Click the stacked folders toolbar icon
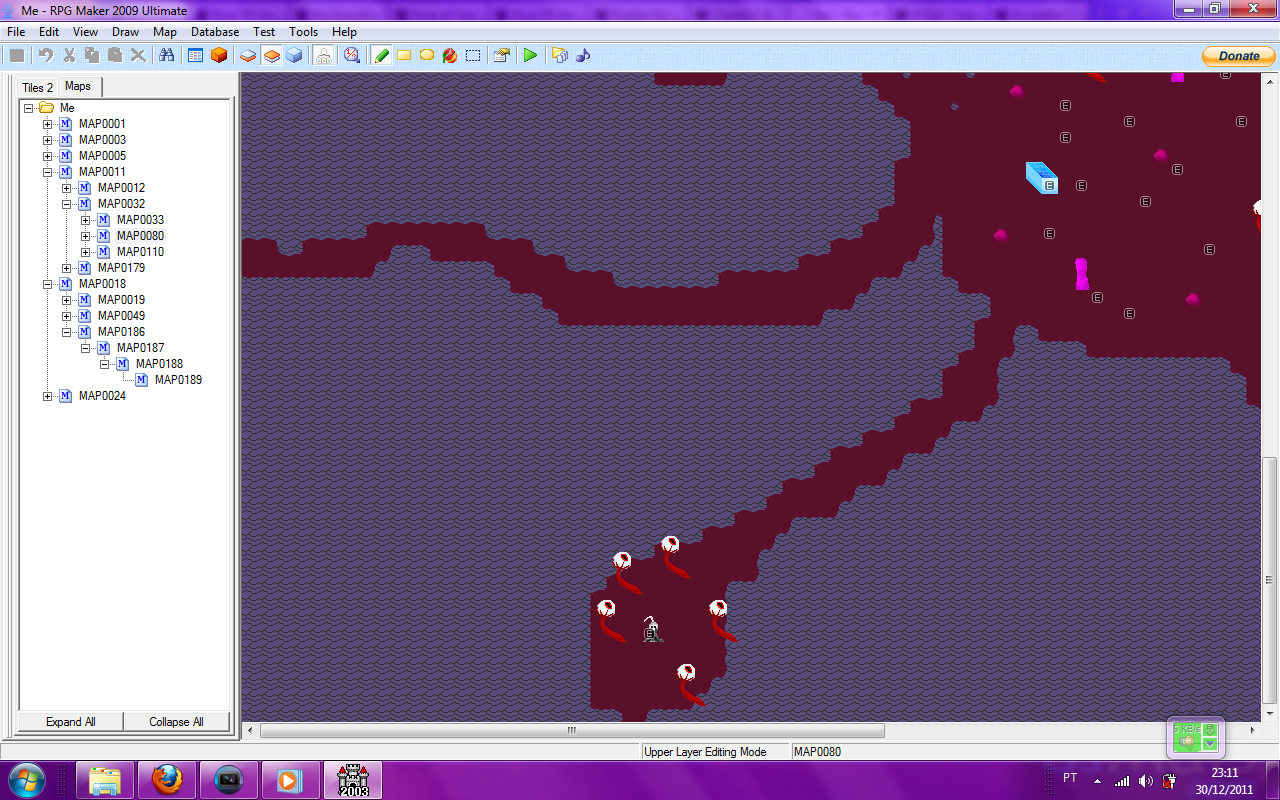 (559, 56)
